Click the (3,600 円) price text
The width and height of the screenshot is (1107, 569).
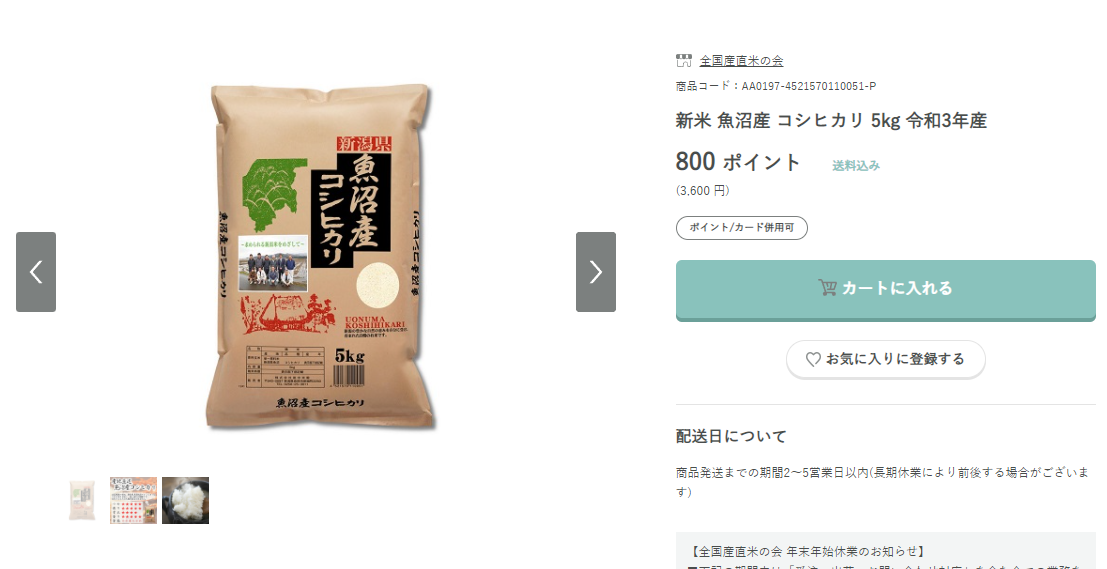(702, 191)
